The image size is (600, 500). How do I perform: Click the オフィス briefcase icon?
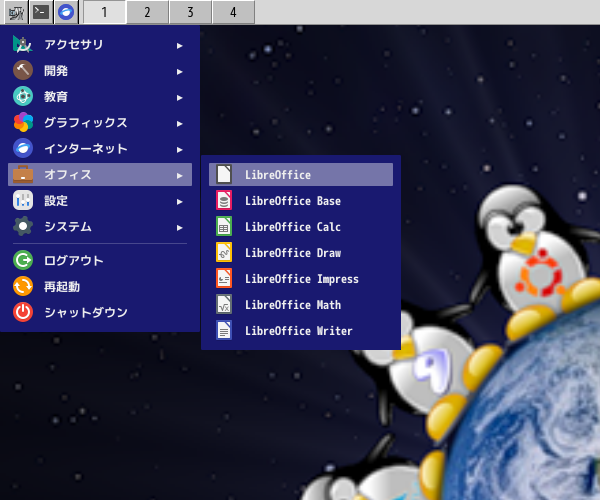point(23,174)
